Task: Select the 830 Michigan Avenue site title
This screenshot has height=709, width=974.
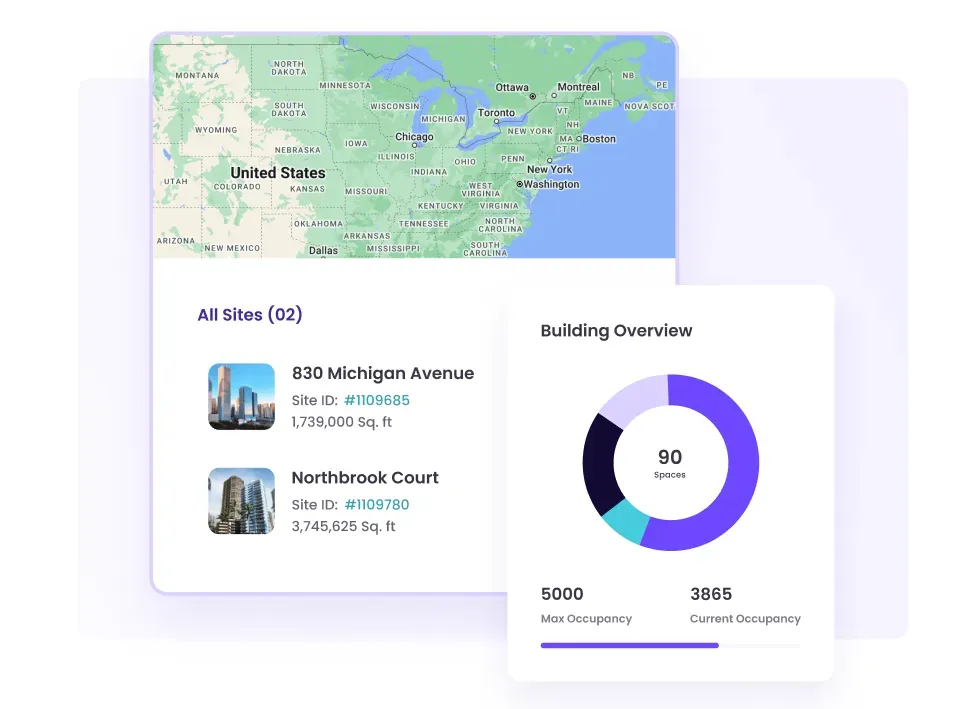Action: click(x=382, y=373)
